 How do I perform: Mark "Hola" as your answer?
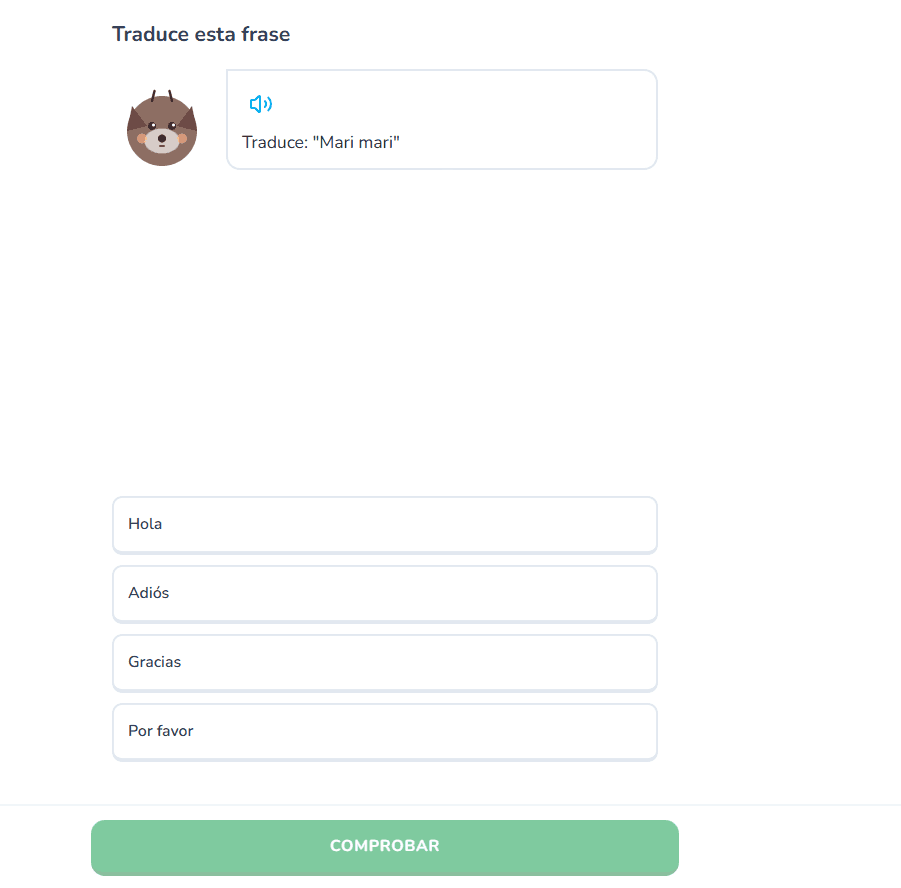click(384, 524)
